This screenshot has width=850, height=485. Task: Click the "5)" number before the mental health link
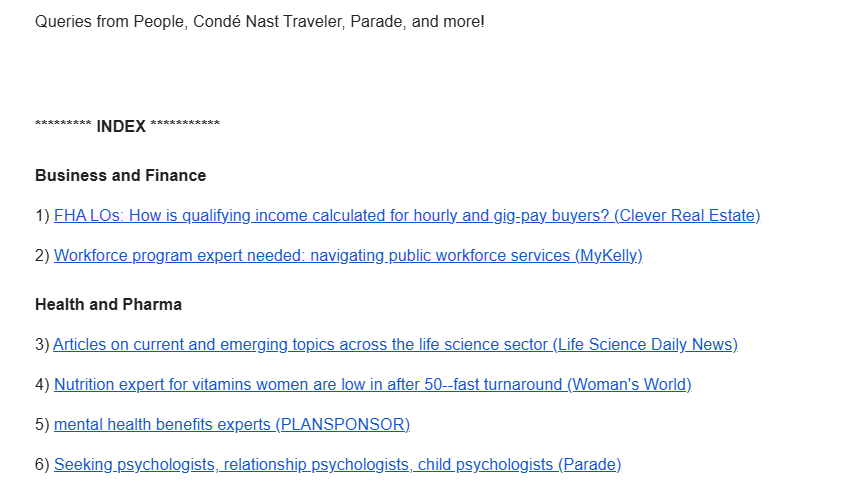tap(42, 425)
